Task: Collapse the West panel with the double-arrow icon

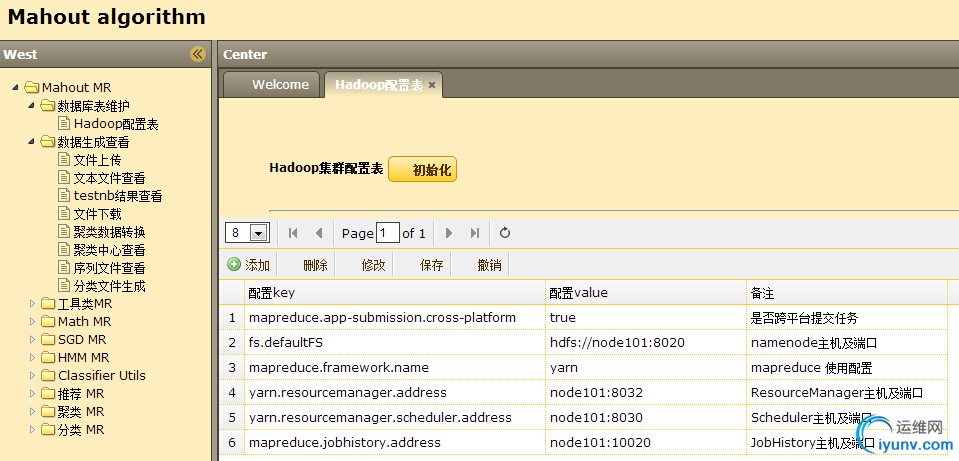Action: (198, 54)
